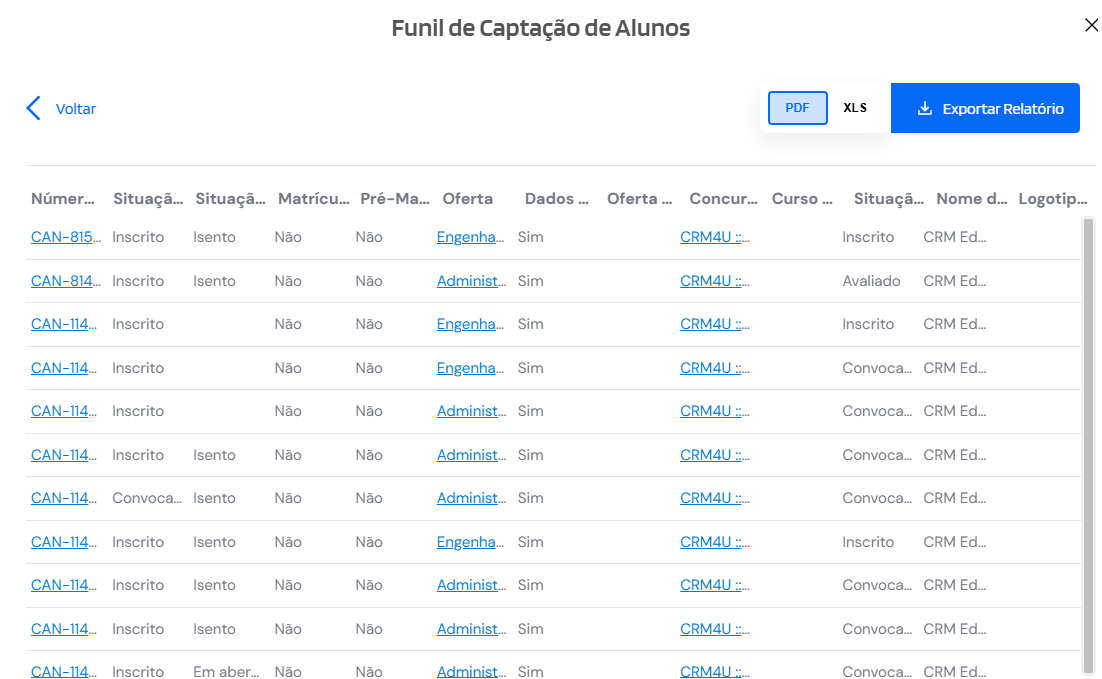Click the Pré-Ma... column header
The width and height of the screenshot is (1102, 679).
[x=395, y=199]
